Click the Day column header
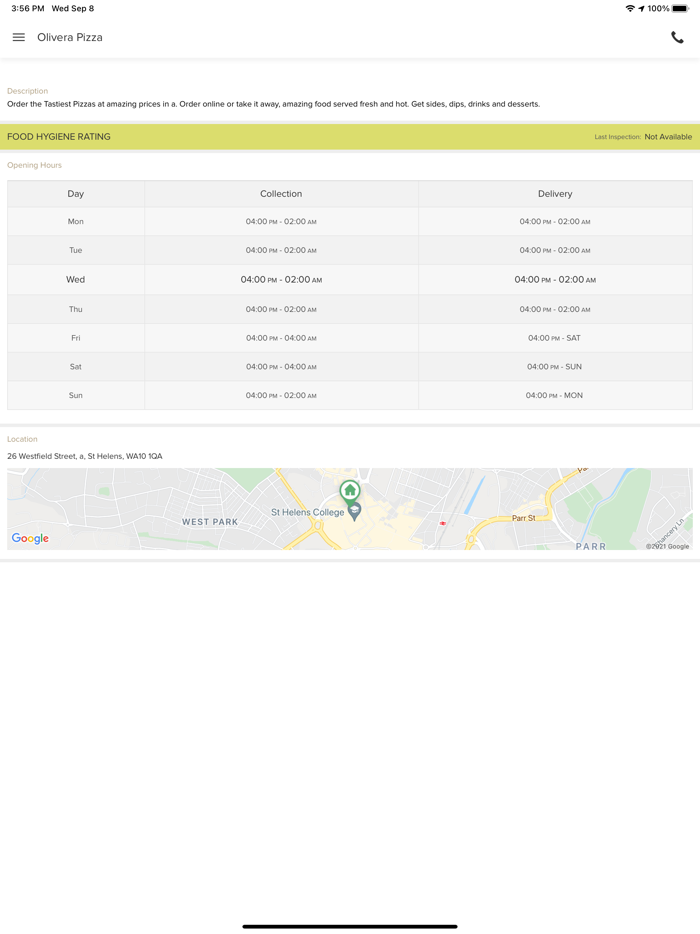This screenshot has width=700, height=934. tap(76, 194)
